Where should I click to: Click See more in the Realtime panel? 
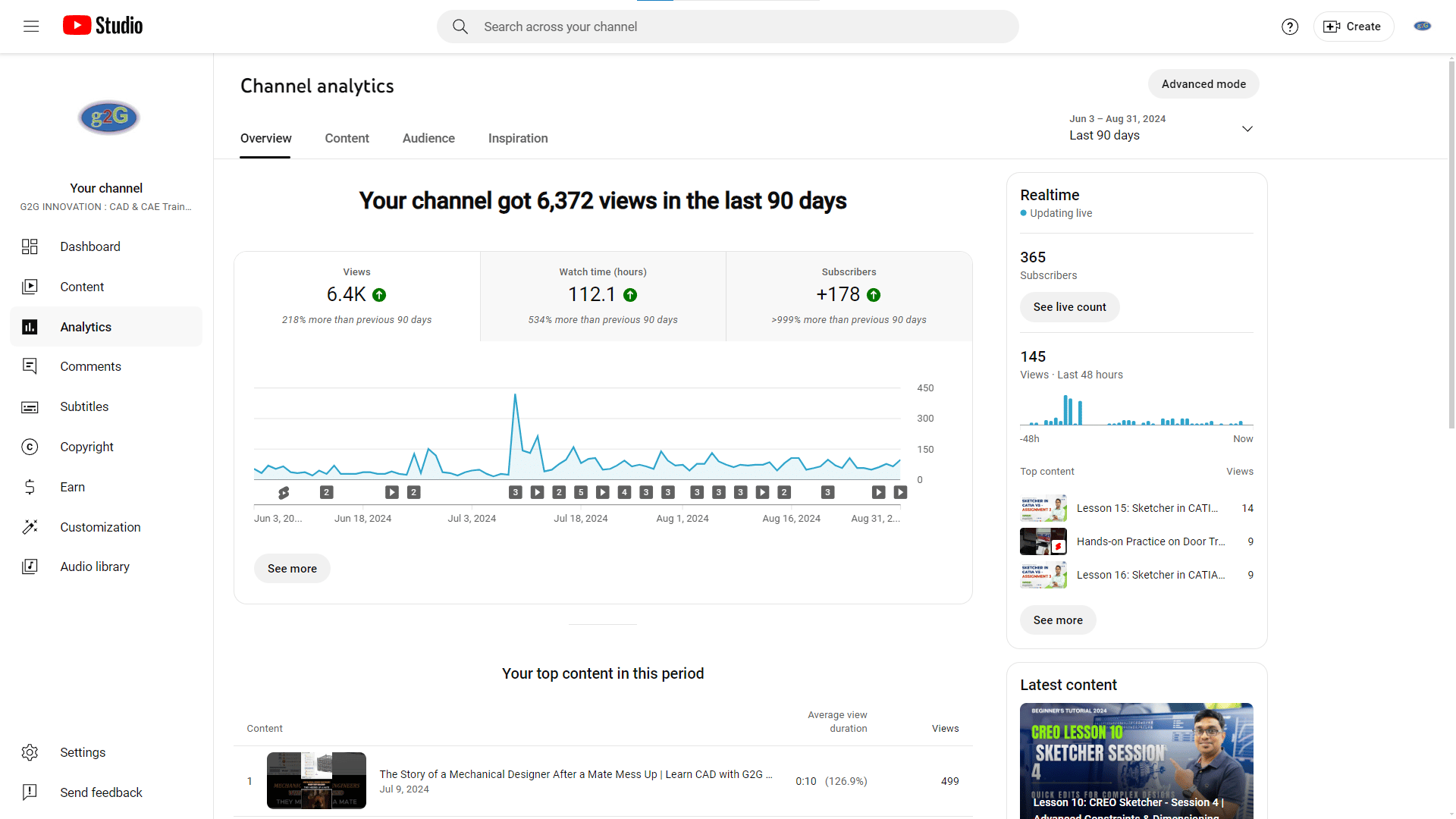coord(1058,620)
